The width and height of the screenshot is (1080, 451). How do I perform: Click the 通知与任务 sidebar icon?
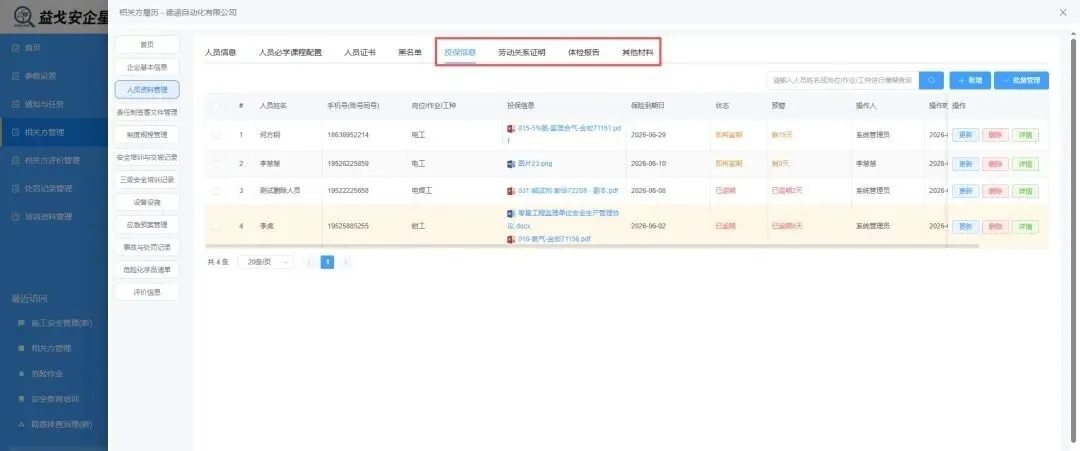click(x=15, y=105)
